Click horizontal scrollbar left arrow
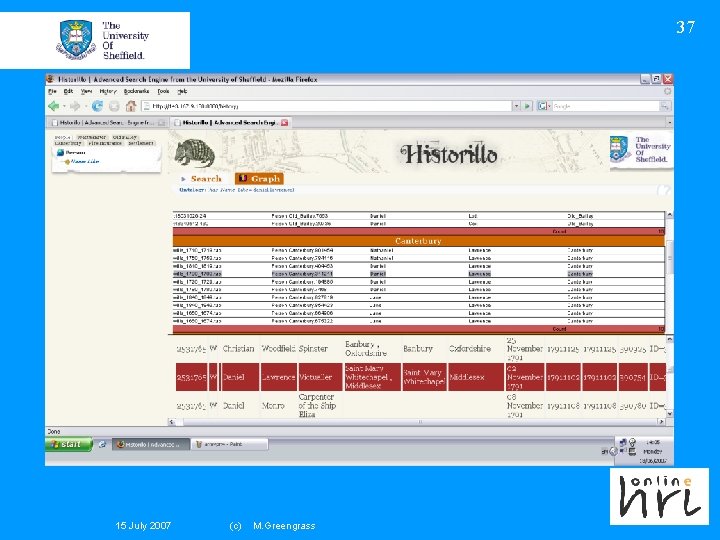Screen dimensions: 720x540 pyautogui.click(x=172, y=422)
